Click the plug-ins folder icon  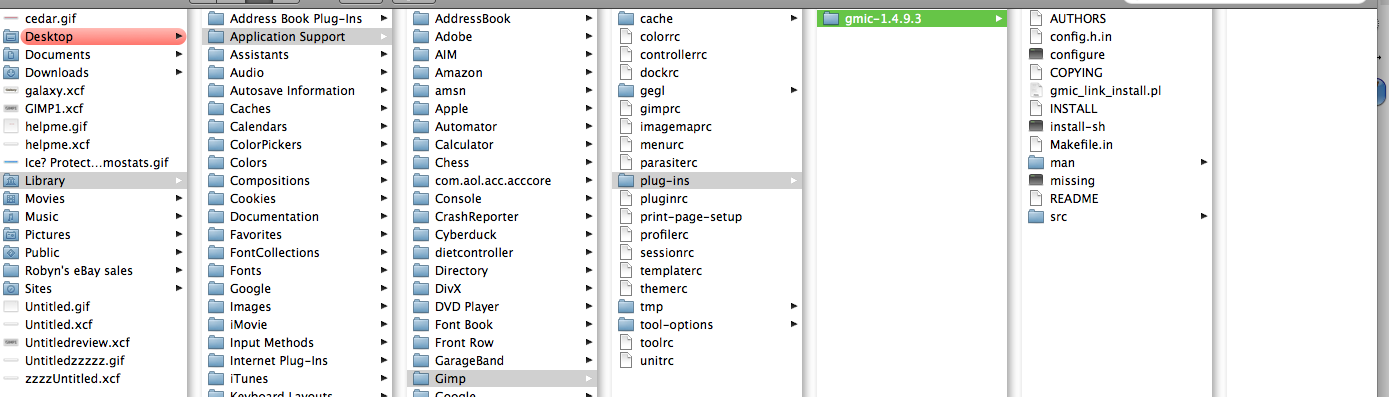click(626, 181)
